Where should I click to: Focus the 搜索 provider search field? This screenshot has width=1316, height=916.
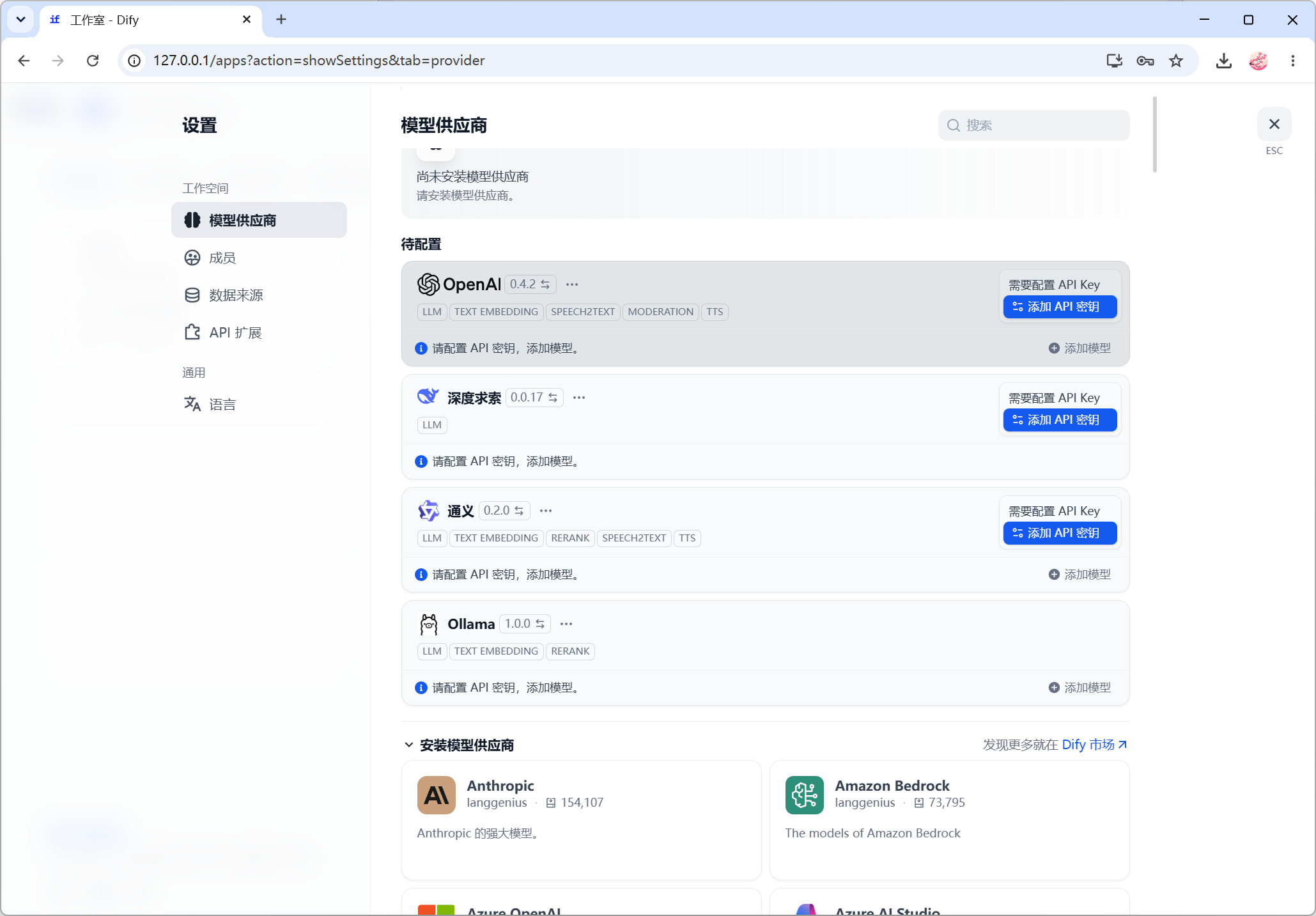(1034, 125)
